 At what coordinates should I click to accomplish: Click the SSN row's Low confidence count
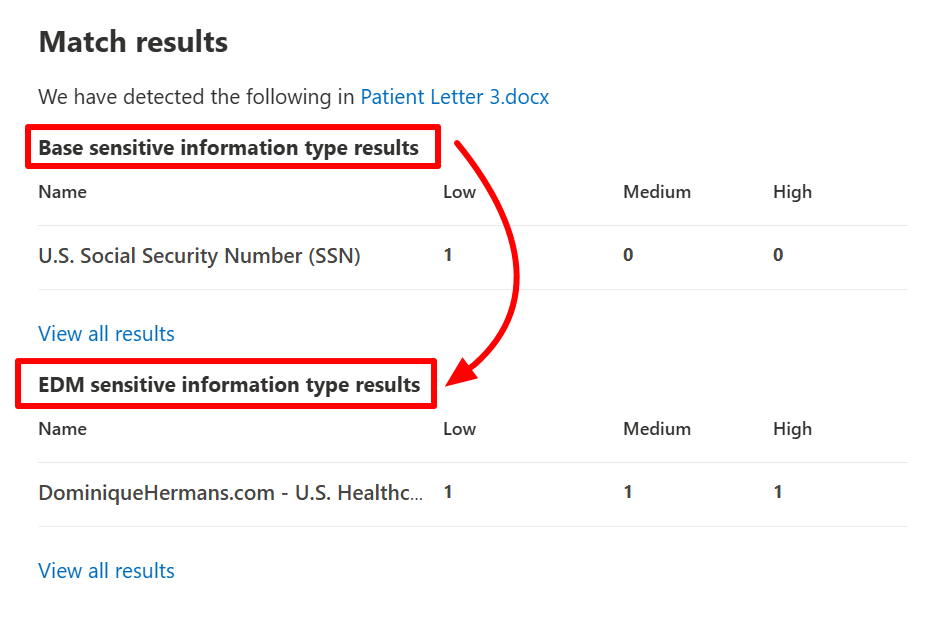tap(448, 255)
